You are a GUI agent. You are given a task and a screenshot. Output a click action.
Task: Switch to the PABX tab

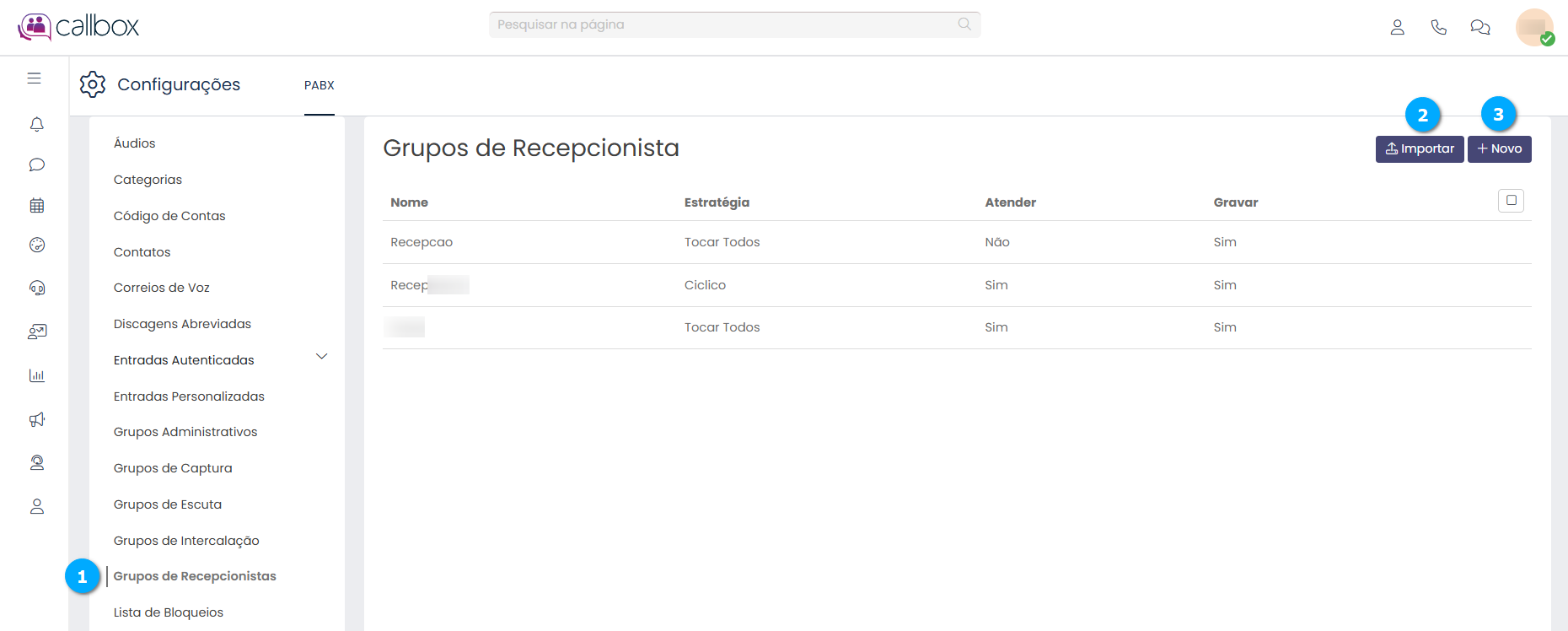320,85
